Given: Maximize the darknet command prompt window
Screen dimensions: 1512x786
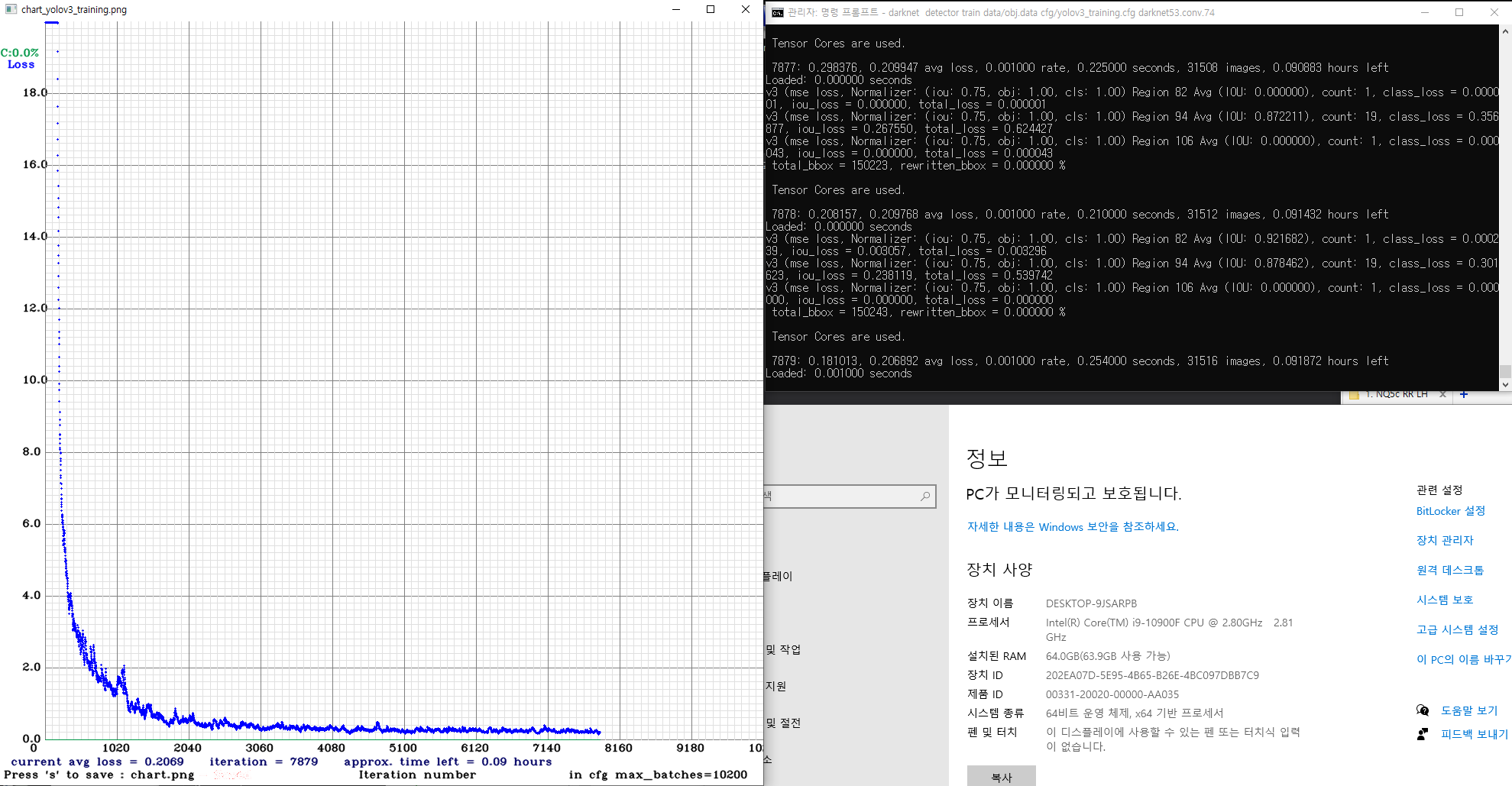Looking at the screenshot, I should coord(1459,12).
